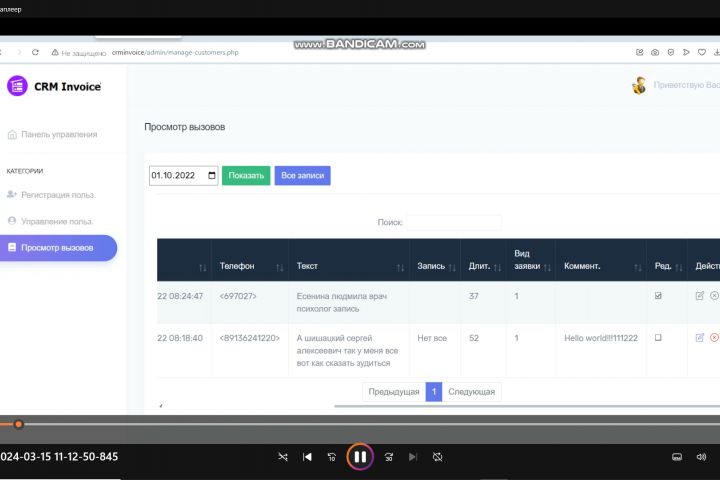Sort the table by Телефон column

pyautogui.click(x=250, y=260)
